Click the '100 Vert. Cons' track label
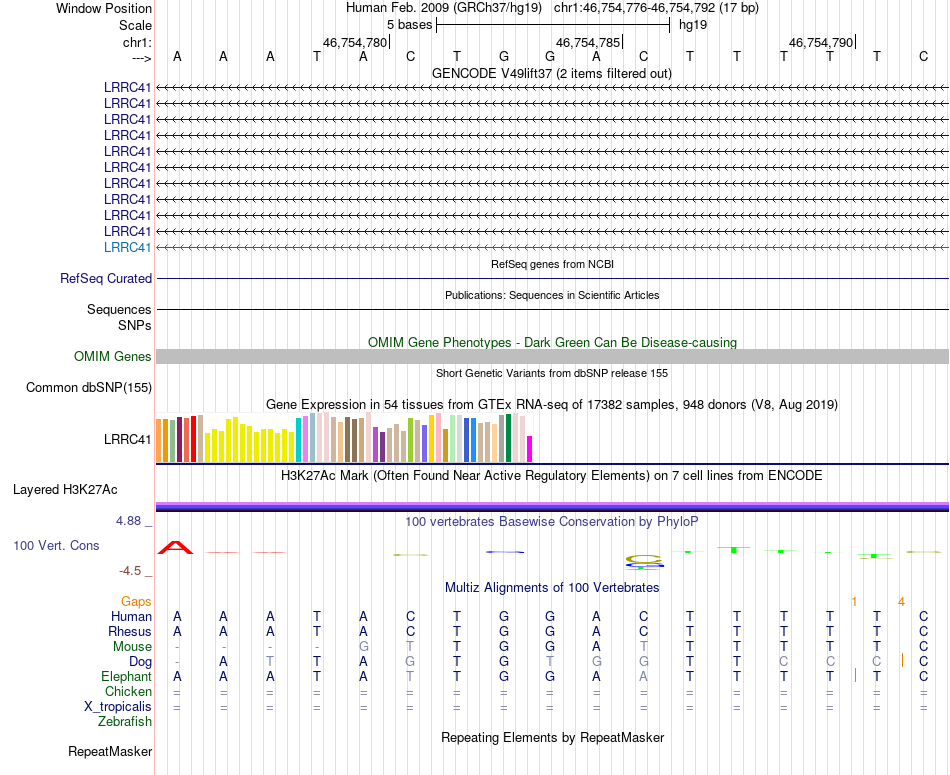Image resolution: width=950 pixels, height=775 pixels. 56,545
